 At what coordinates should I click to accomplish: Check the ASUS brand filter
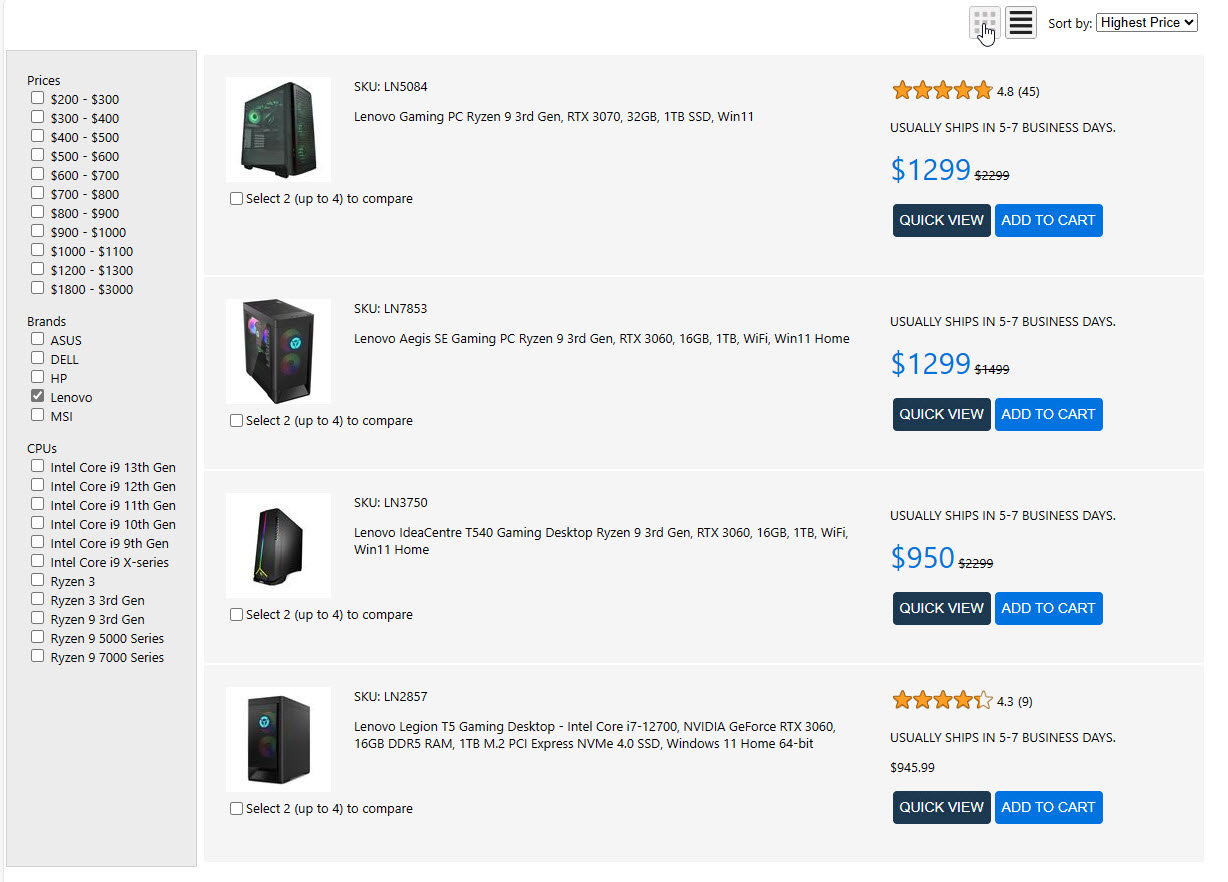tap(38, 340)
